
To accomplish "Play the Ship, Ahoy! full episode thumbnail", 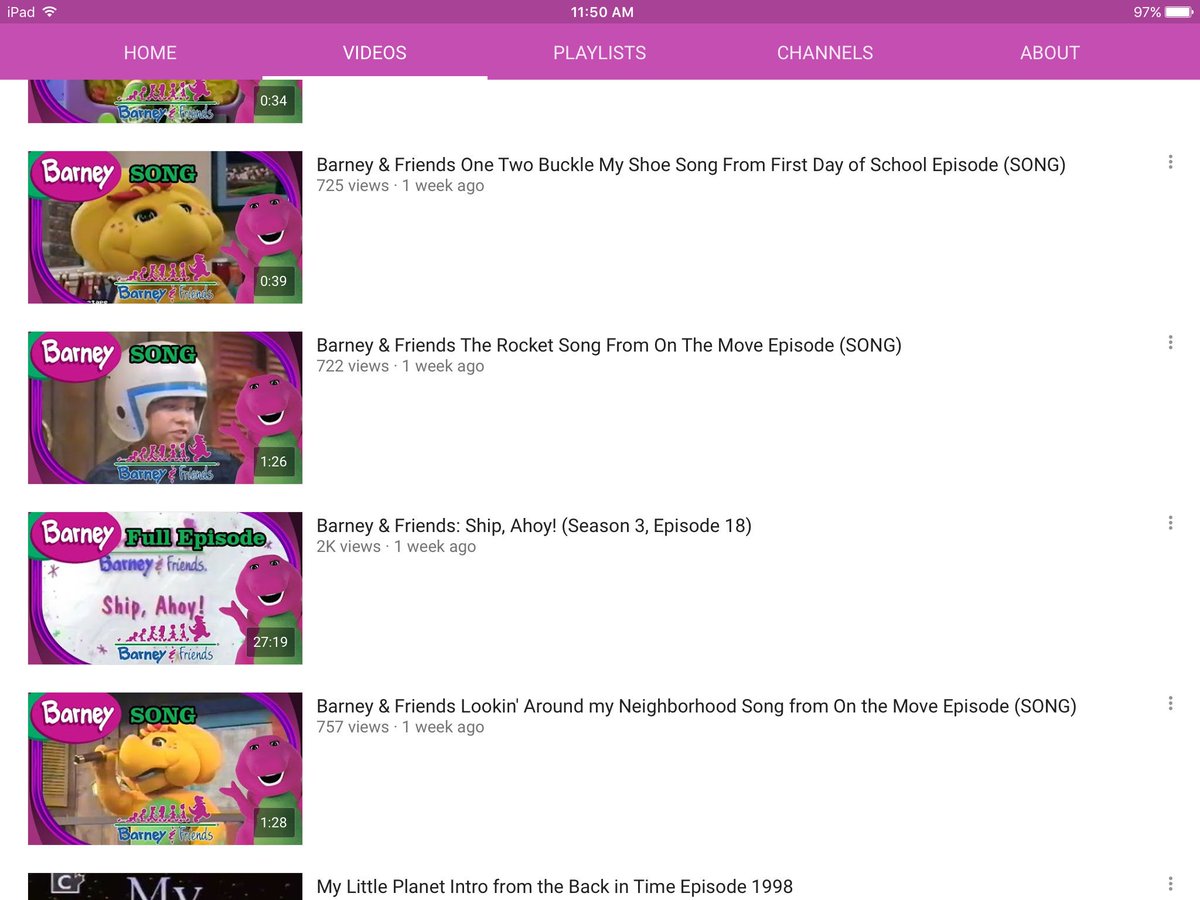I will click(165, 588).
